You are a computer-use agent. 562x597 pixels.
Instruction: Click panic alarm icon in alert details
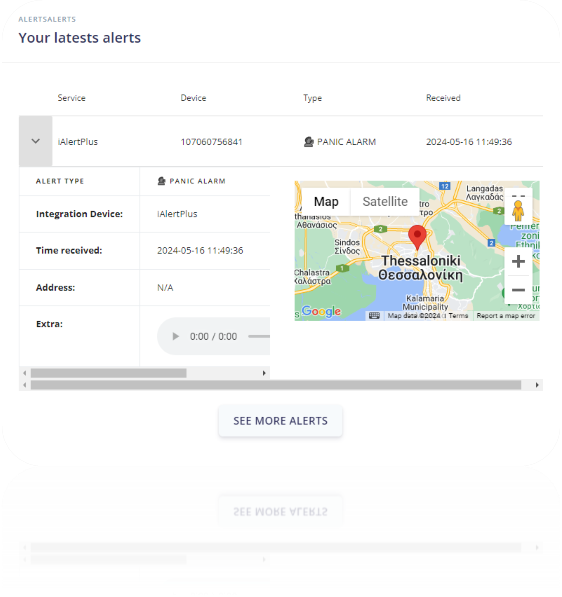[x=161, y=181]
